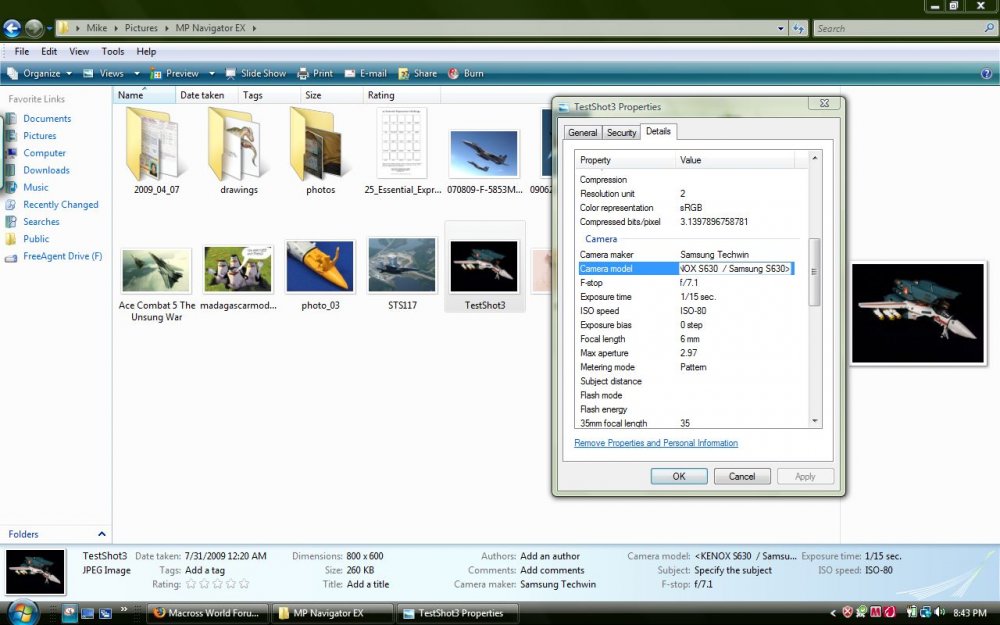Click OK in TestShot3 Properties
1000x625 pixels.
(679, 476)
